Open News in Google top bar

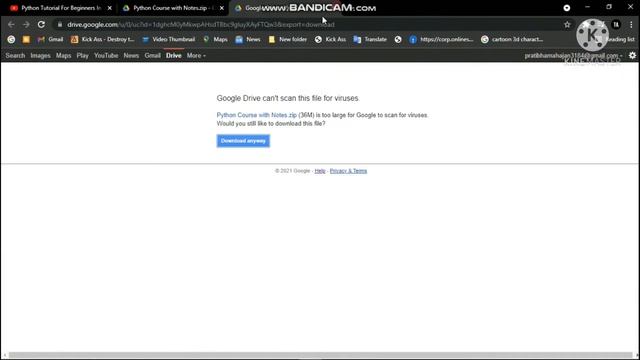(131, 56)
